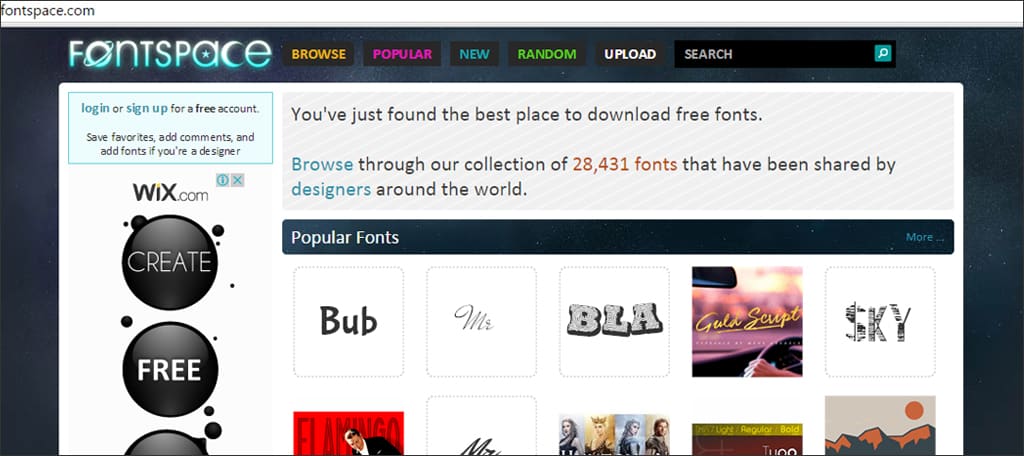Follow the Browse link in intro text
The width and height of the screenshot is (1024, 456).
[322, 164]
